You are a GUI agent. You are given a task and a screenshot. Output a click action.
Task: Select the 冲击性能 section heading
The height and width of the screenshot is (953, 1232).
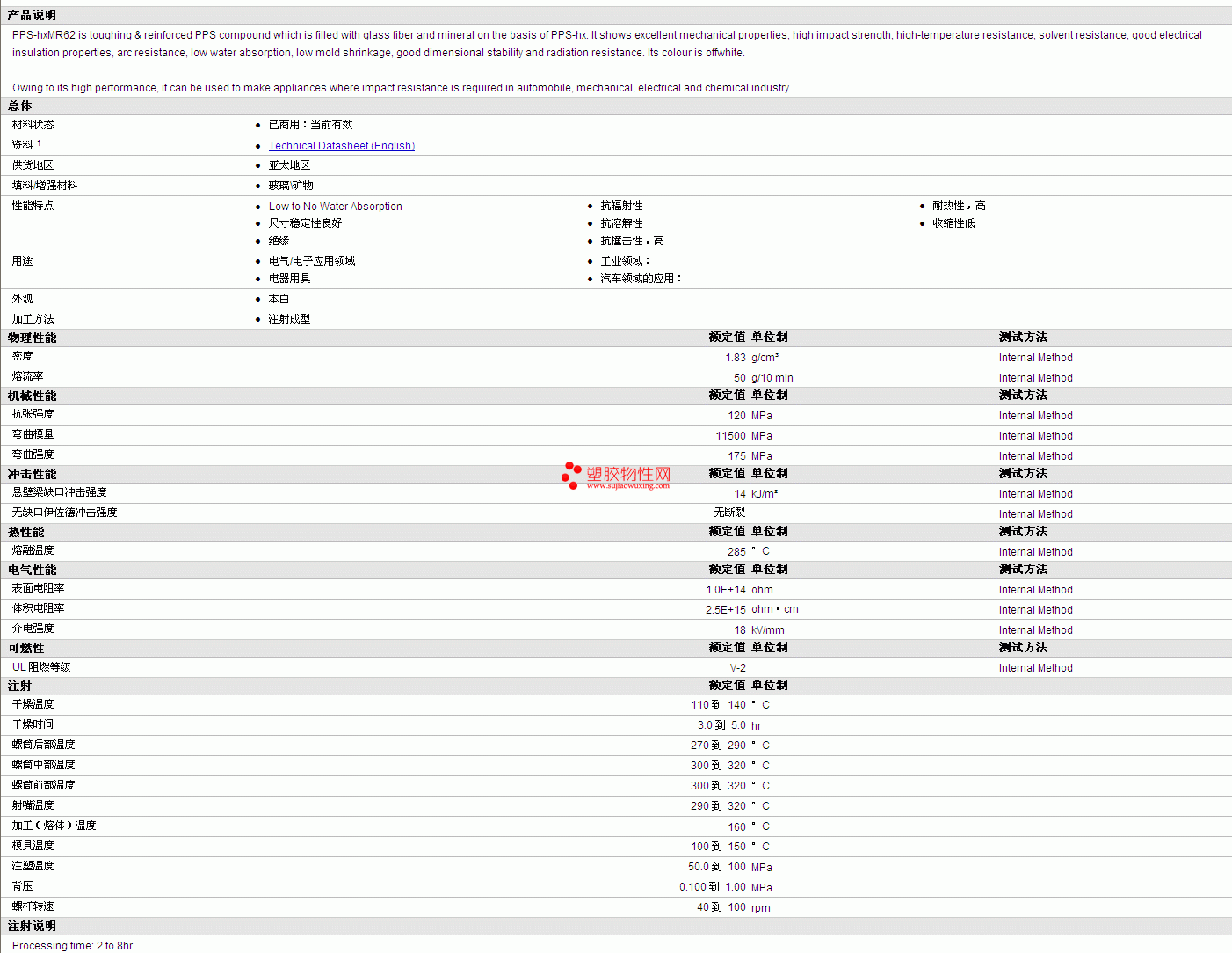coord(32,474)
